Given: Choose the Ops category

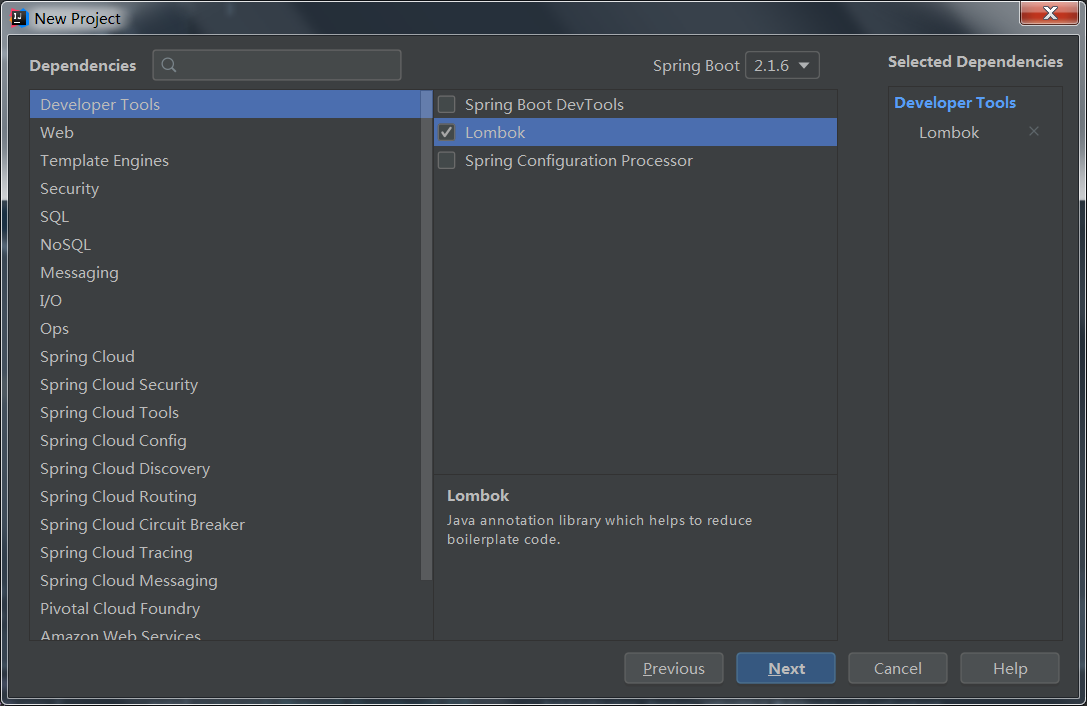Looking at the screenshot, I should pos(226,329).
